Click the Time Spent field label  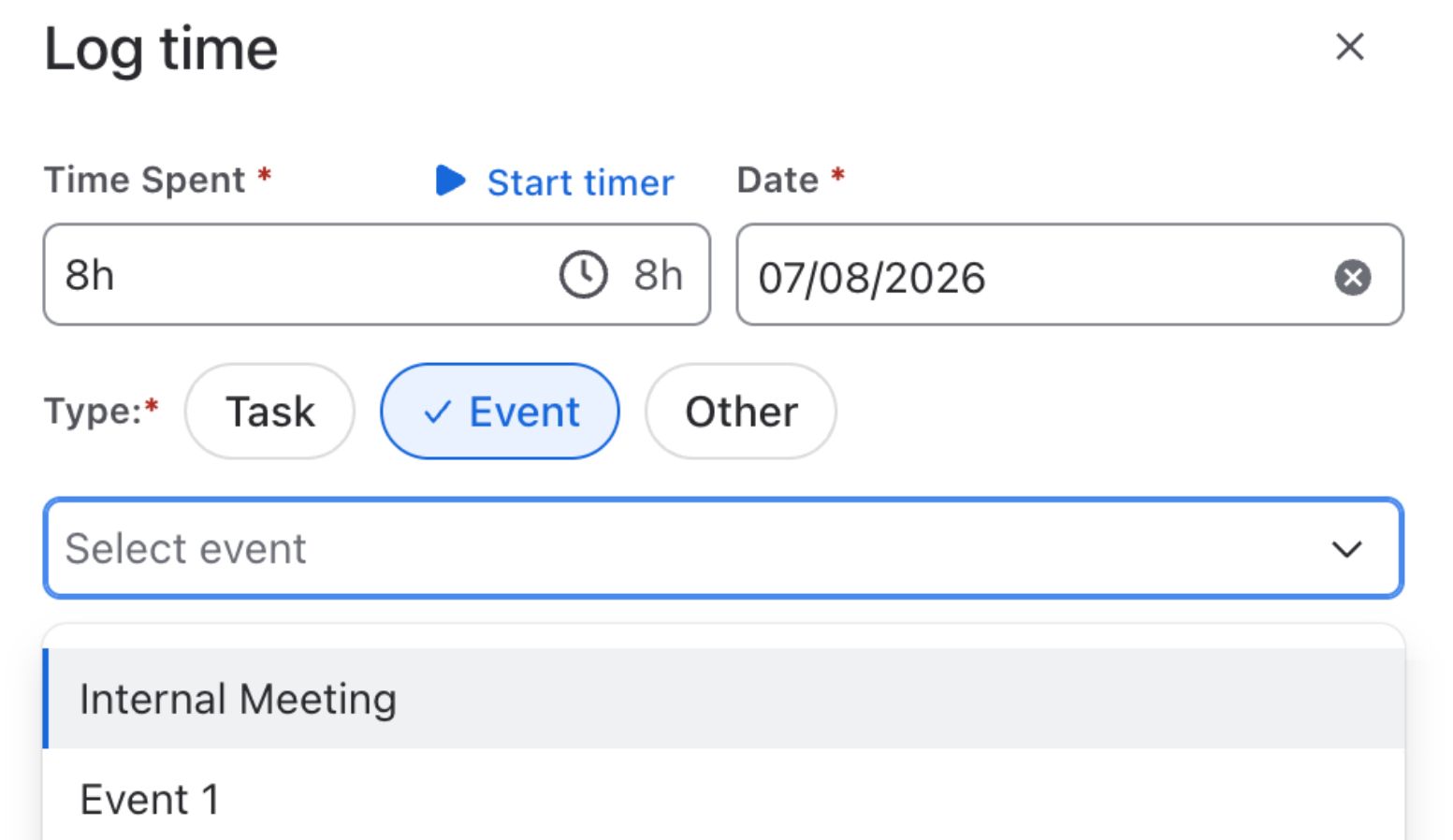coord(145,180)
